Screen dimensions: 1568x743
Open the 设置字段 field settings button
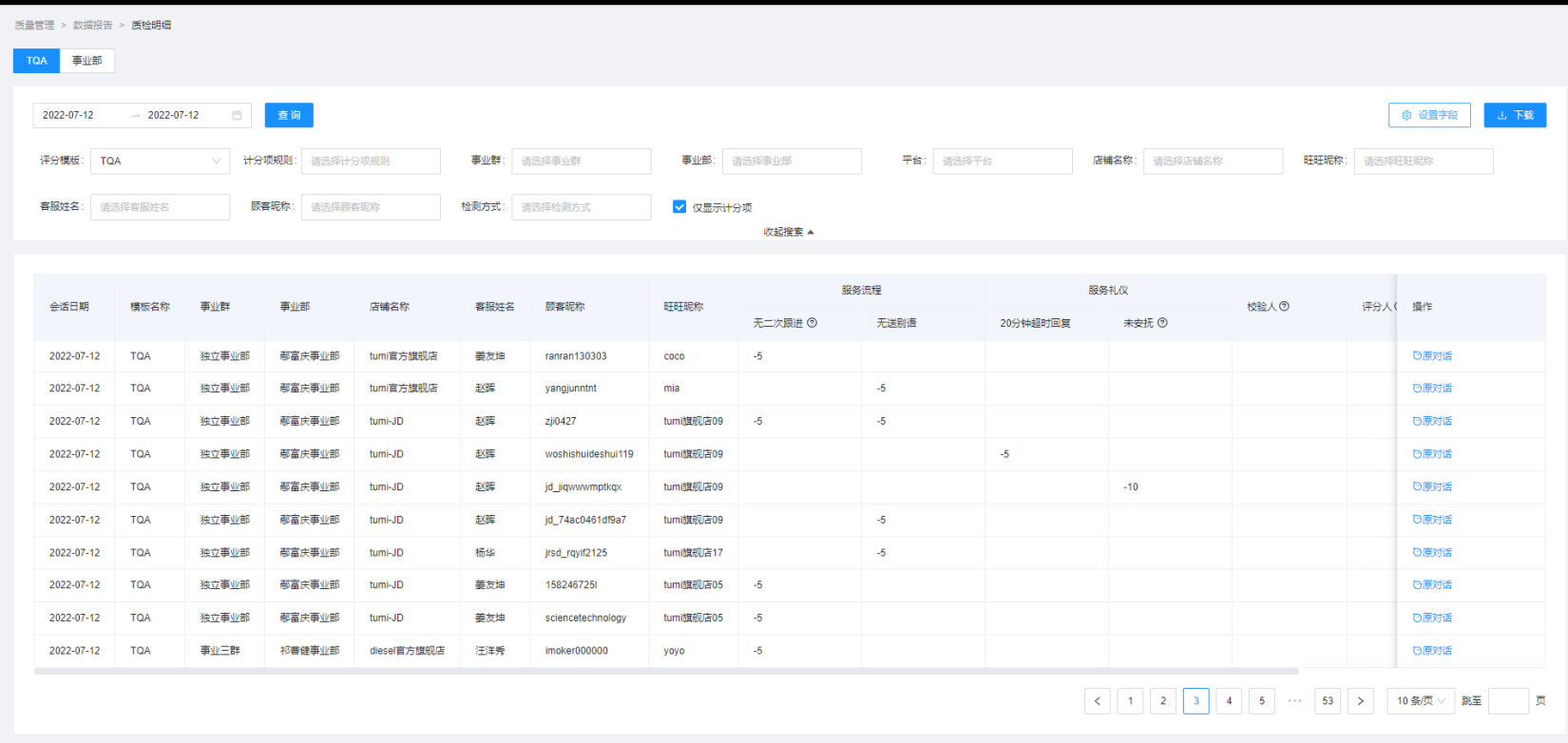tap(1429, 115)
